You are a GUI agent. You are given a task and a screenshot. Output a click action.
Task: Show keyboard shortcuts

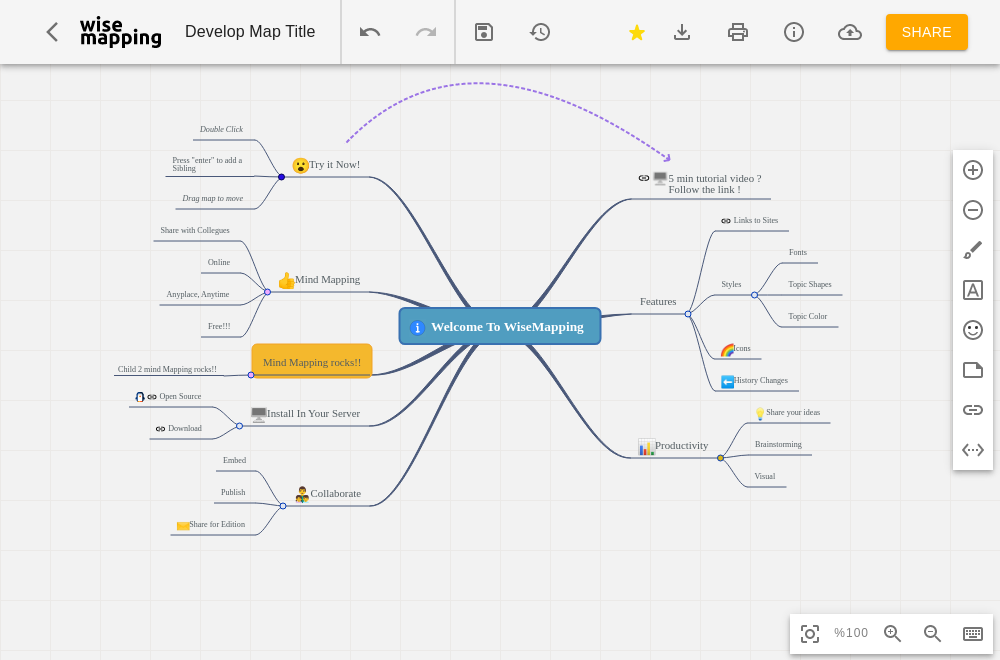[973, 633]
